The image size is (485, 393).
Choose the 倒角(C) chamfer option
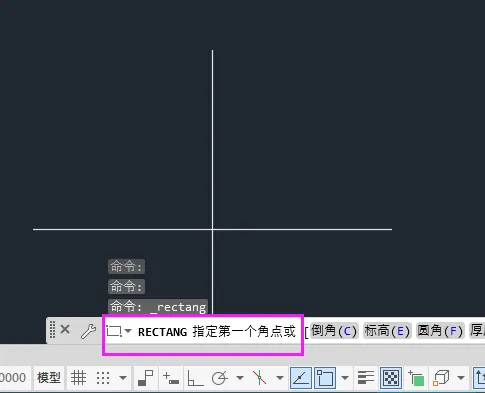tap(334, 331)
